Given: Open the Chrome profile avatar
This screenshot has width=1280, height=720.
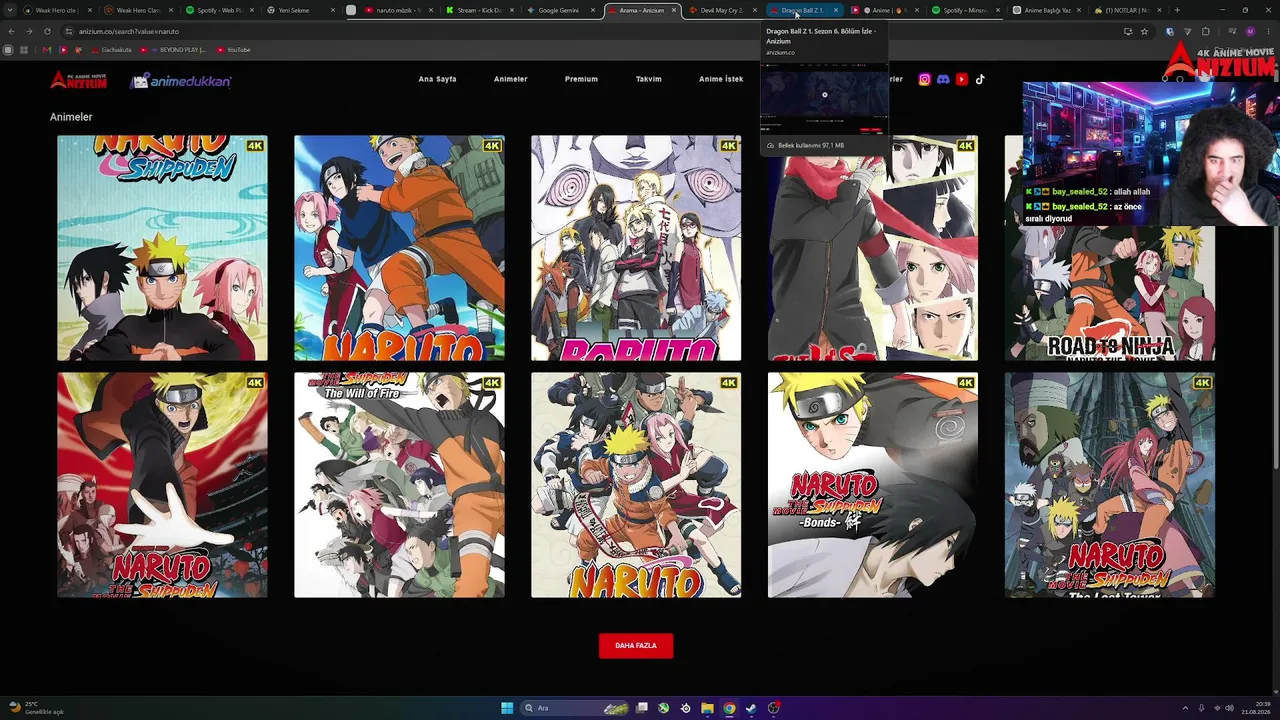Looking at the screenshot, I should point(1250,31).
